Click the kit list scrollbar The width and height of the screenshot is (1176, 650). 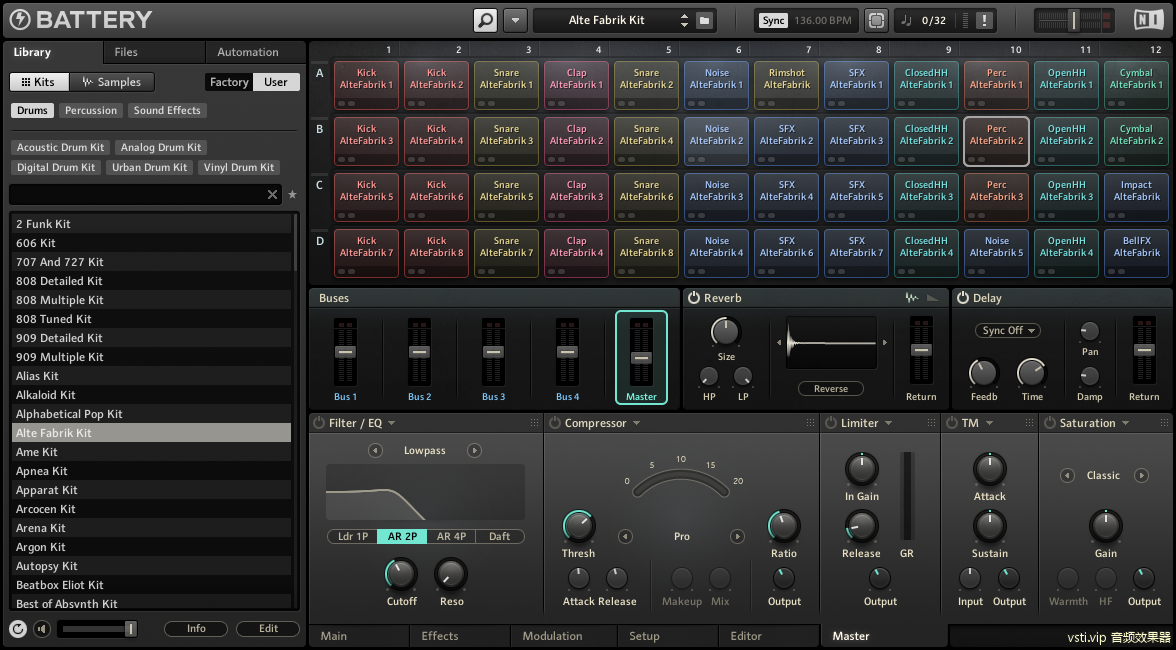click(296, 244)
